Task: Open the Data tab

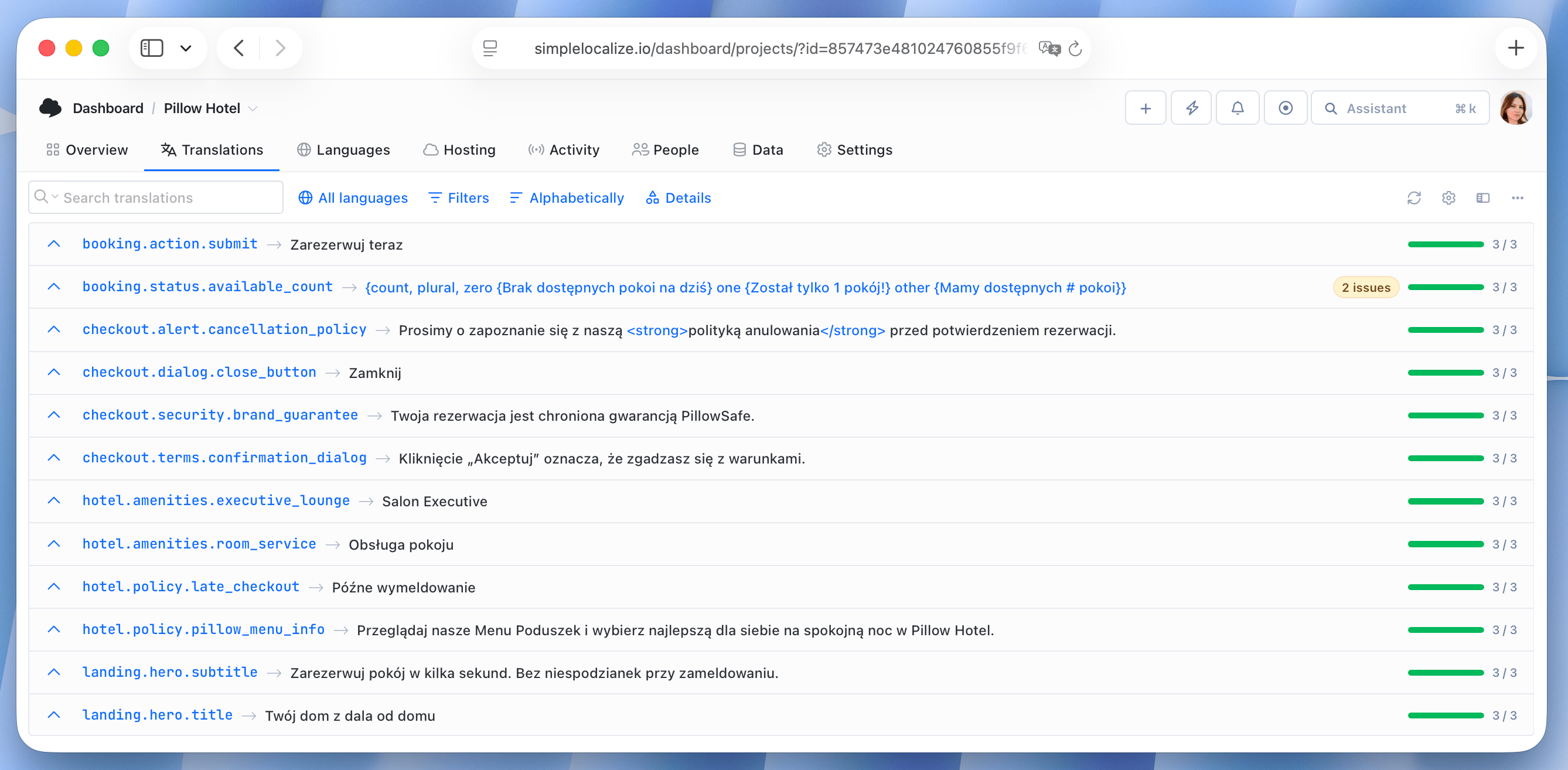Action: tap(758, 150)
